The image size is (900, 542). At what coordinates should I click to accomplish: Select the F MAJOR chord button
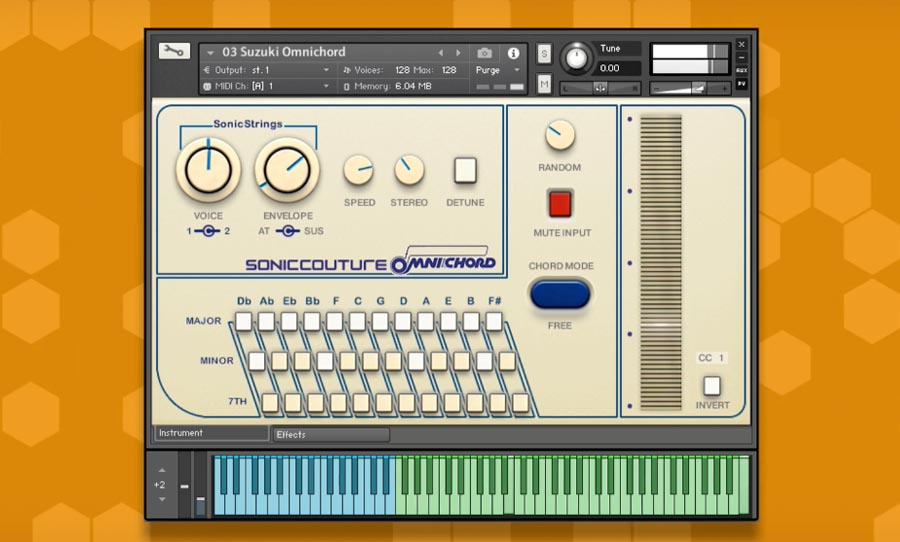[x=335, y=322]
